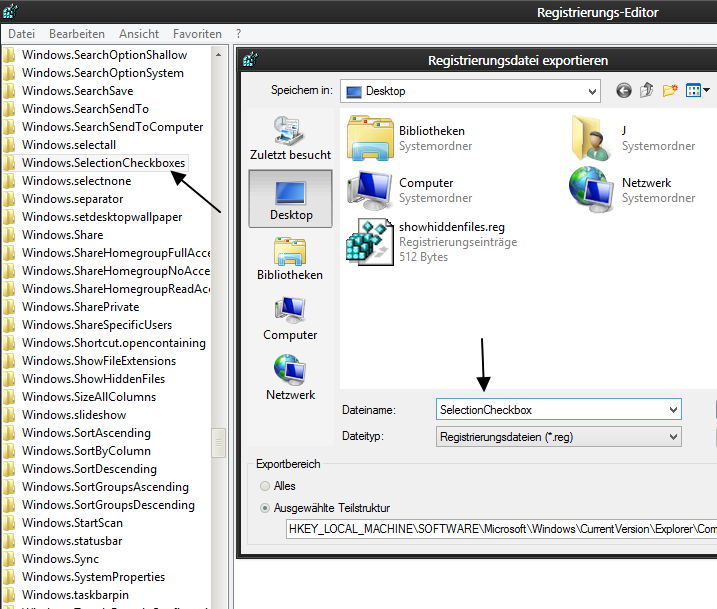Click folder icon of Windows.Share key
Screen dimensions: 717x609
9,235
